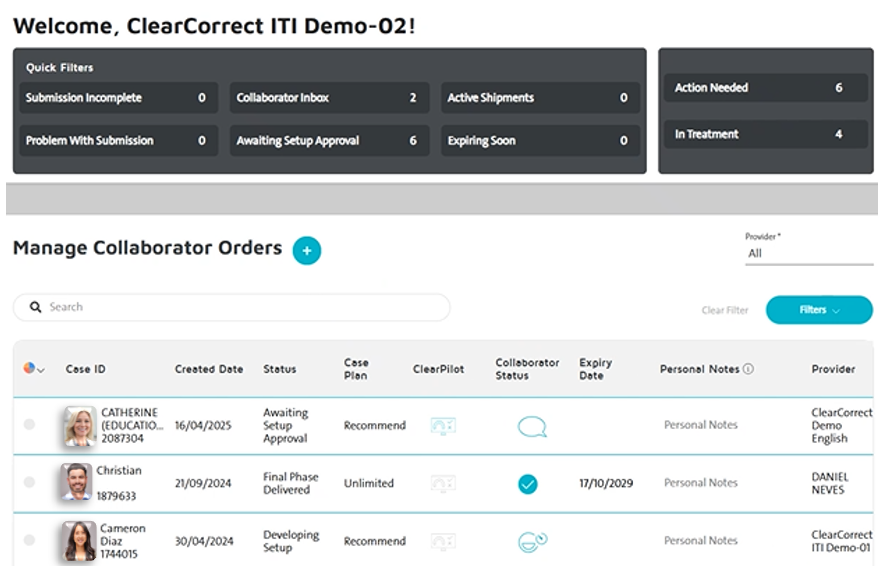
Task: Open Catherine patient photo thumbnail
Action: (80, 426)
